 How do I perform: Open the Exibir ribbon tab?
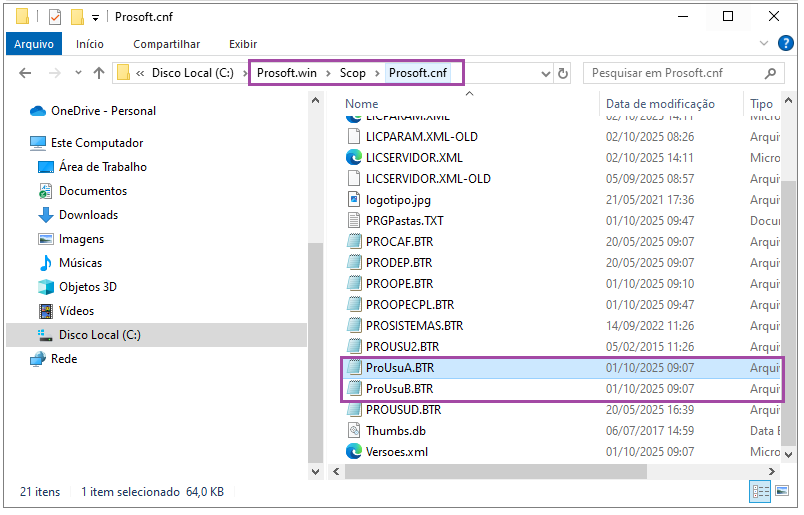click(x=243, y=44)
